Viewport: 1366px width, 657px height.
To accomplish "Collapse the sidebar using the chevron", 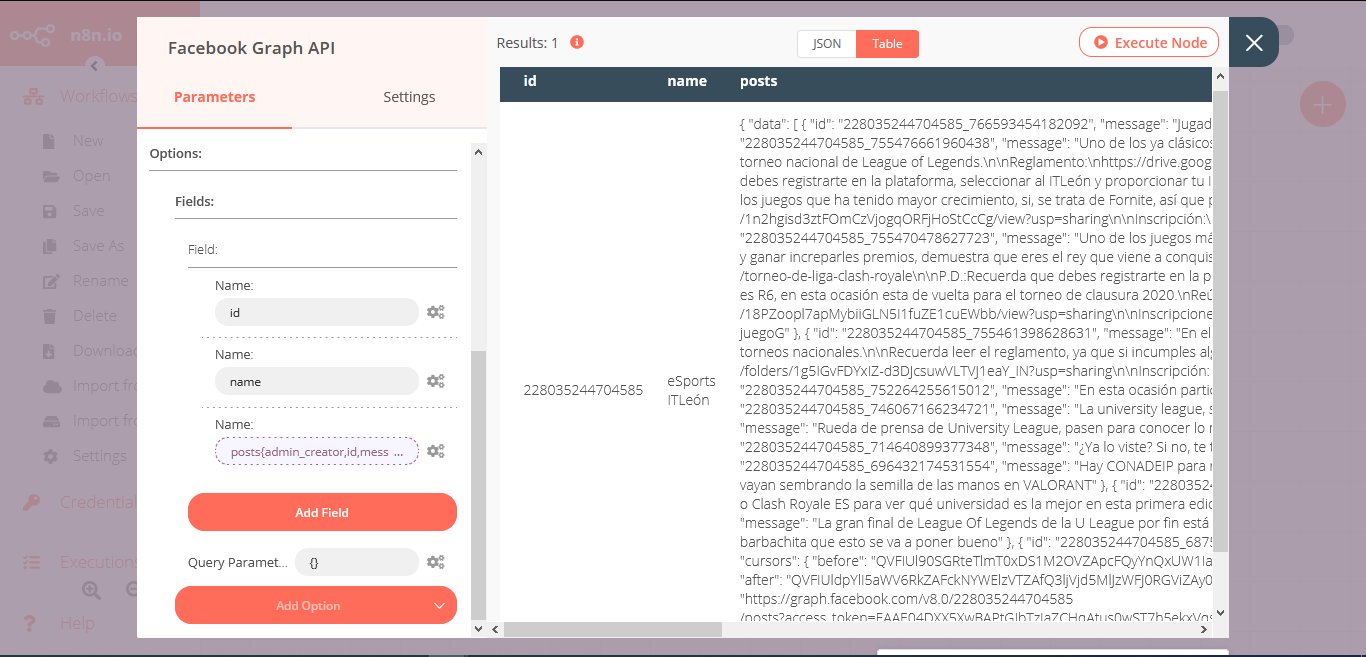I will [94, 66].
